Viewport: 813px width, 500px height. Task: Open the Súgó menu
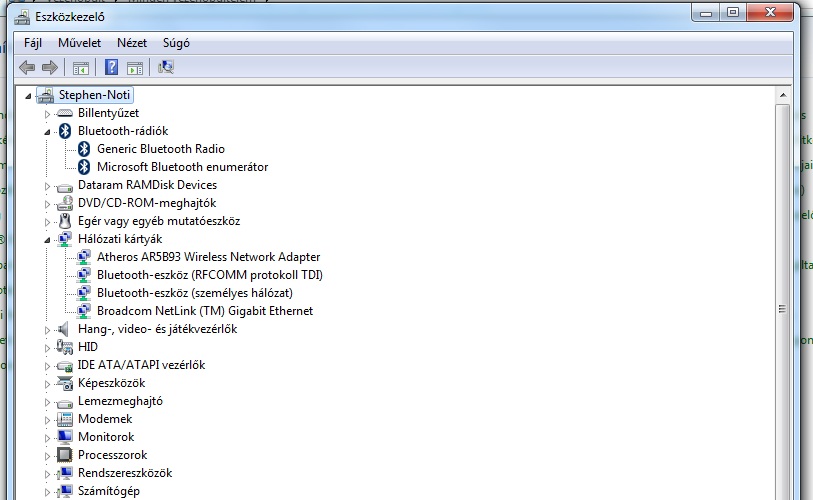176,43
